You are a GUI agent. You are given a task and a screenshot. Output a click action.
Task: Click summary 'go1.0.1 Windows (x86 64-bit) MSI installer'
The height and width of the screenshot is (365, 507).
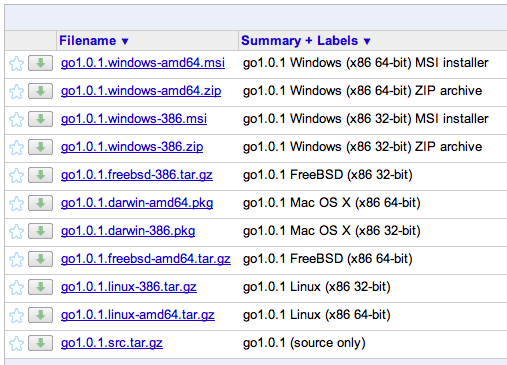tap(366, 63)
